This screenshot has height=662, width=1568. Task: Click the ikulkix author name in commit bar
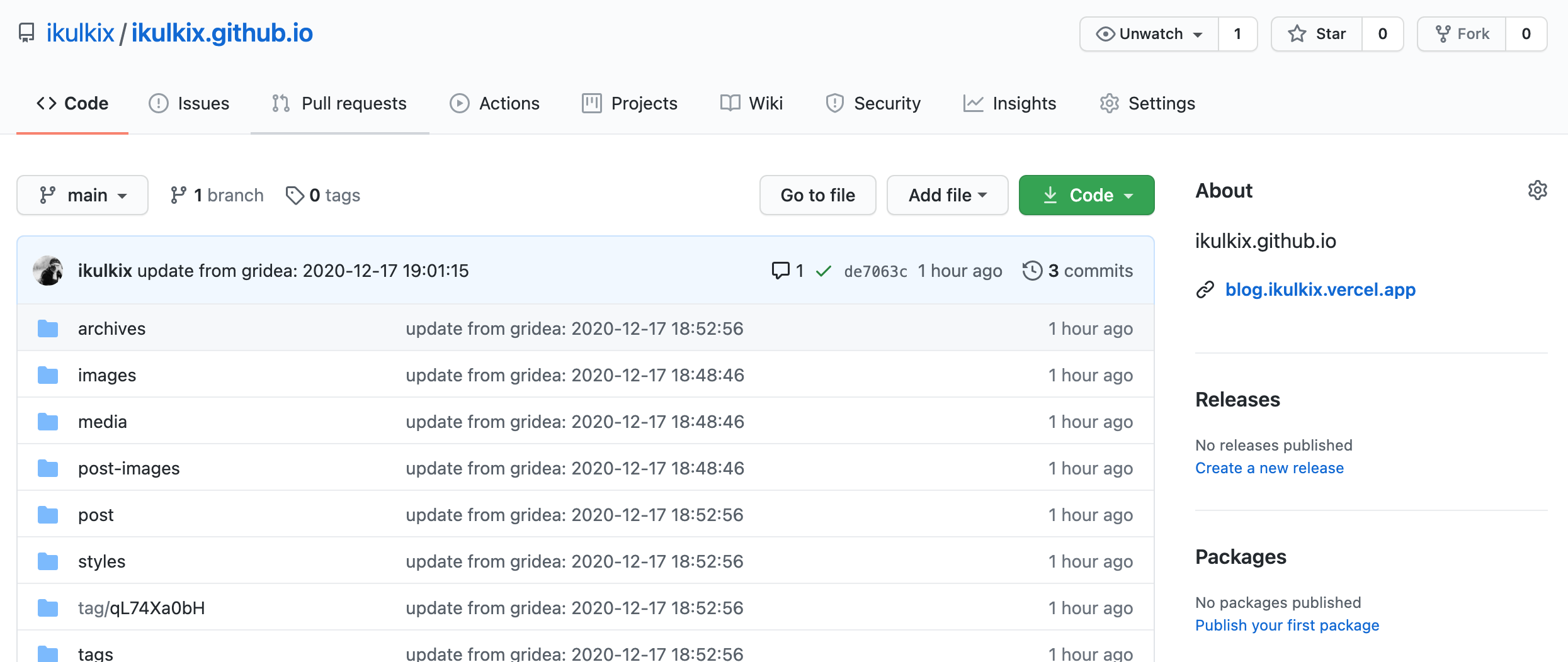105,271
